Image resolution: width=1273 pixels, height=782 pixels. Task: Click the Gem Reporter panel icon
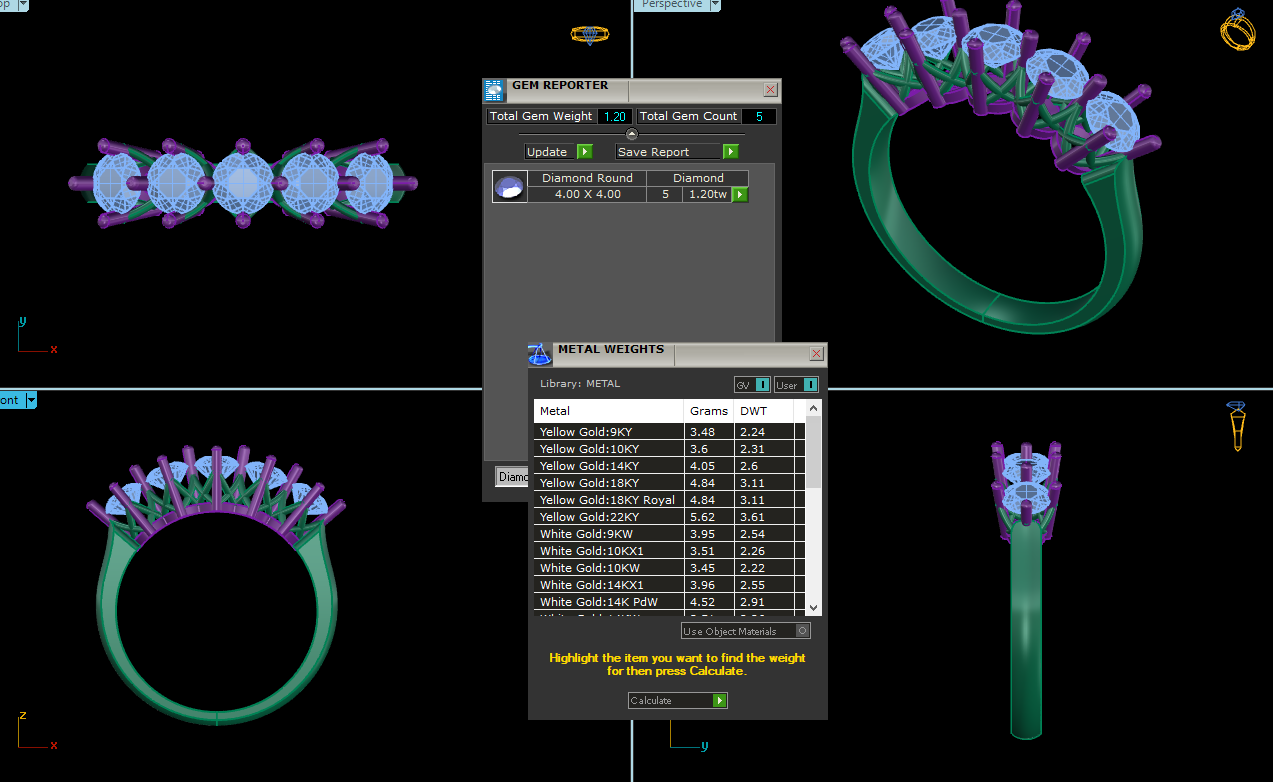(x=494, y=90)
